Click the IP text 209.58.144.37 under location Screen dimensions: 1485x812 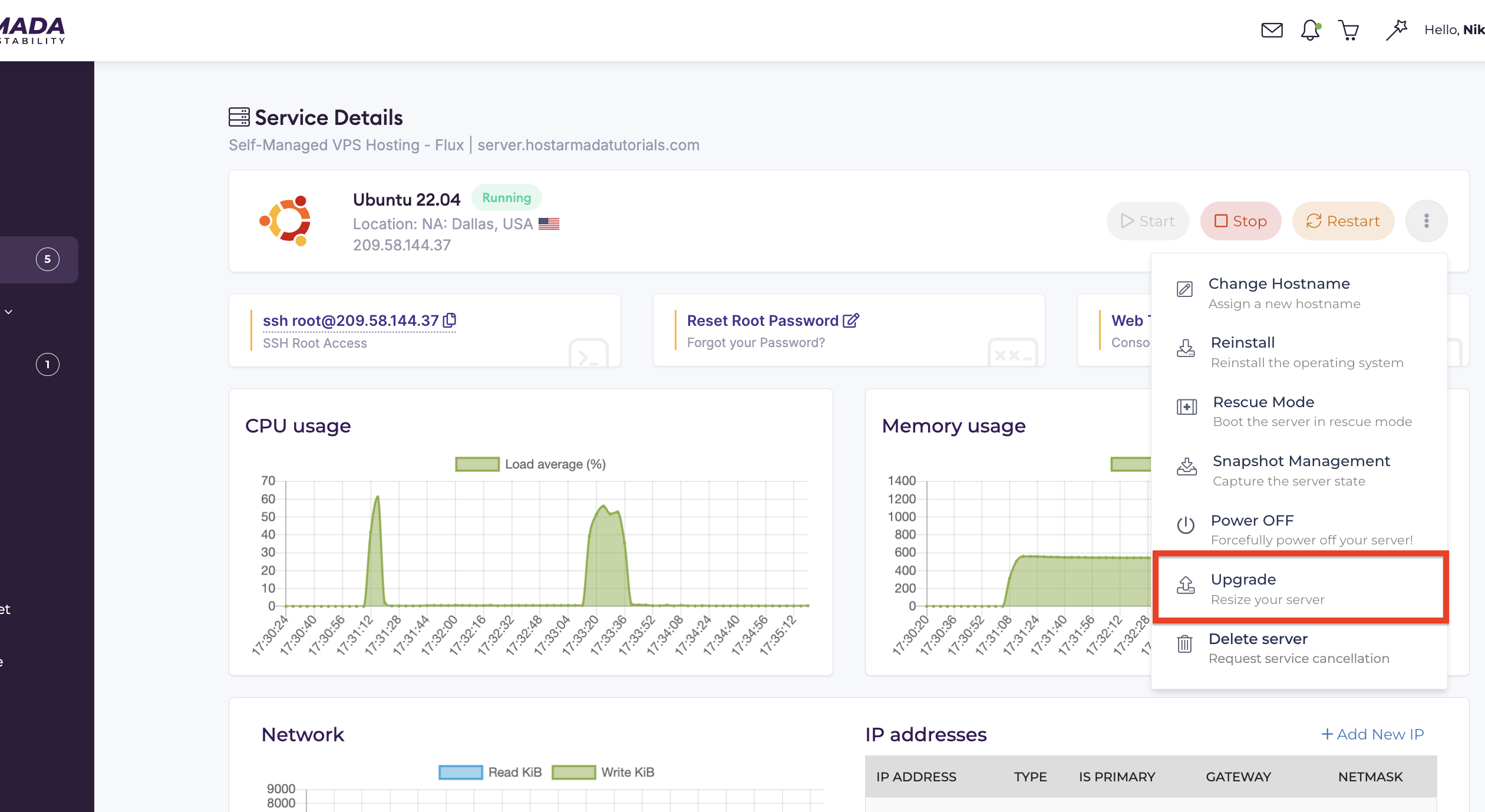click(x=402, y=245)
